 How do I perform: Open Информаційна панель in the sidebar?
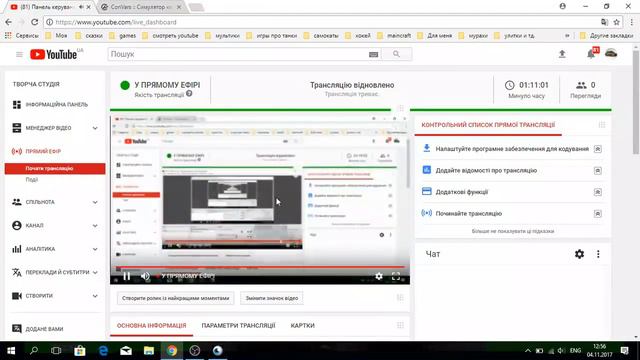(x=55, y=105)
